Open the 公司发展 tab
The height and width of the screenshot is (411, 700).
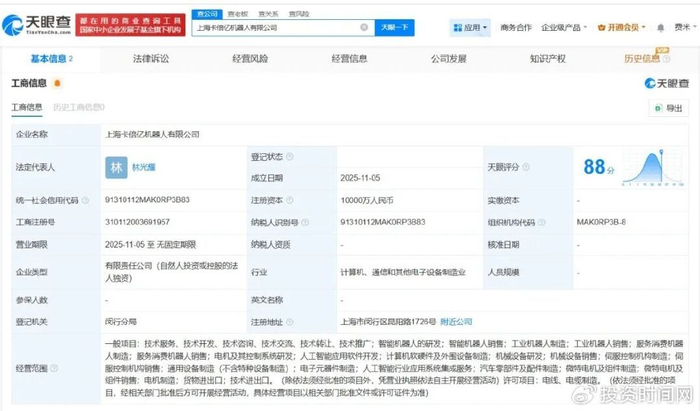tap(448, 59)
